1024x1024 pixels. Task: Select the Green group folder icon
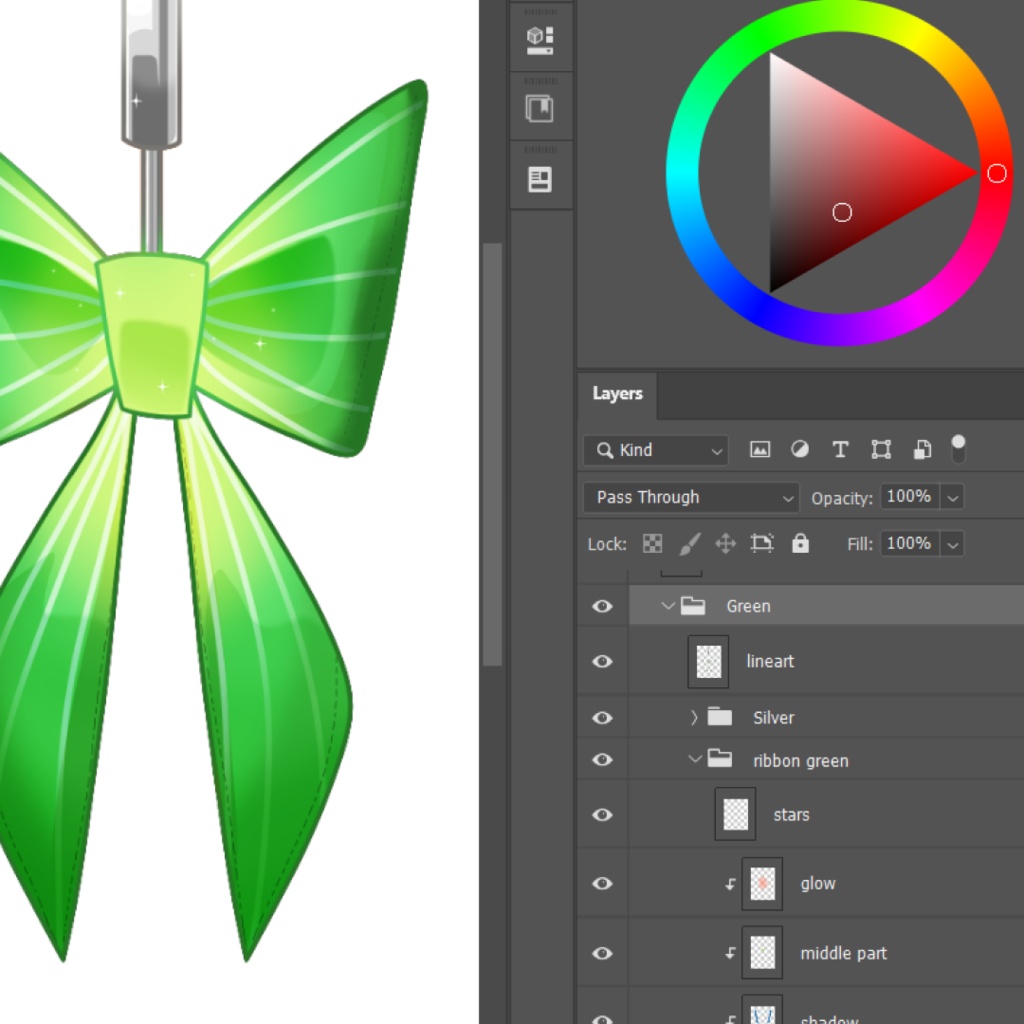pyautogui.click(x=692, y=606)
